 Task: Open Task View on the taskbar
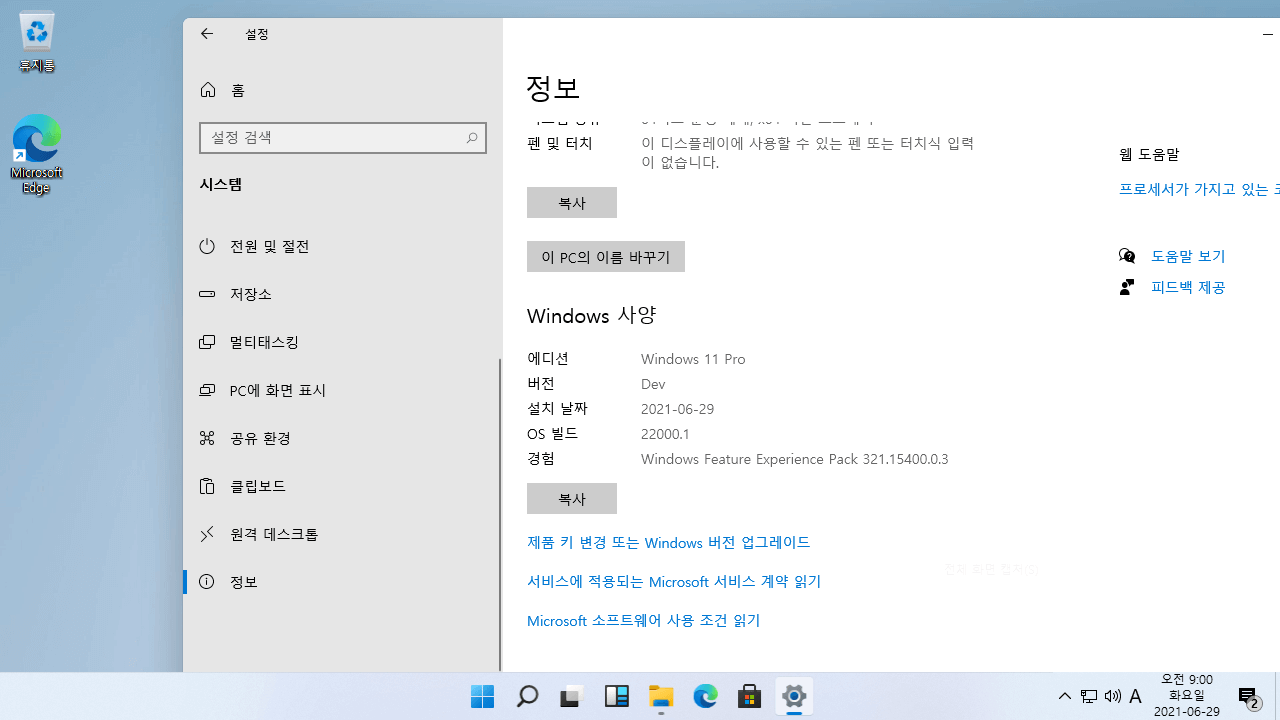click(571, 696)
